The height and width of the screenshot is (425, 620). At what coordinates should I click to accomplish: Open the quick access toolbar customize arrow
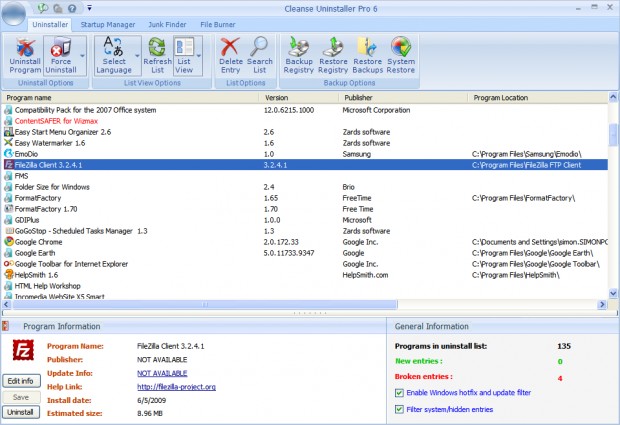(x=89, y=8)
